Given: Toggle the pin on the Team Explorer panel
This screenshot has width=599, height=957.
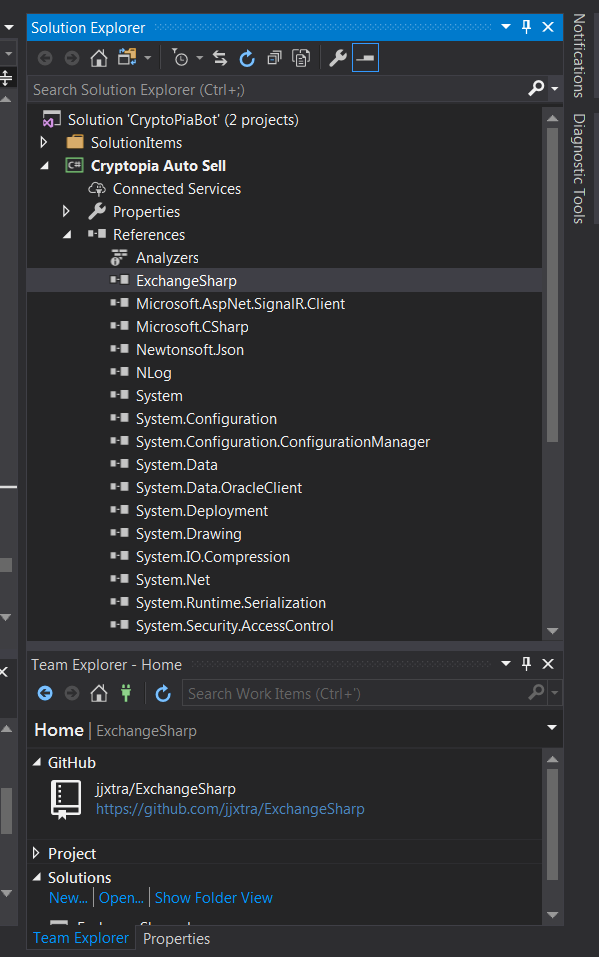Looking at the screenshot, I should pyautogui.click(x=526, y=663).
